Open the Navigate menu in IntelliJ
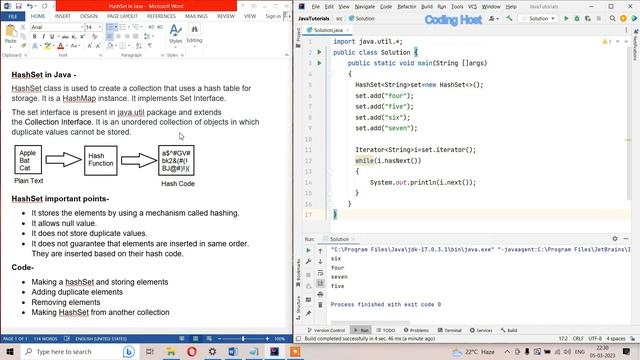 [364, 7]
